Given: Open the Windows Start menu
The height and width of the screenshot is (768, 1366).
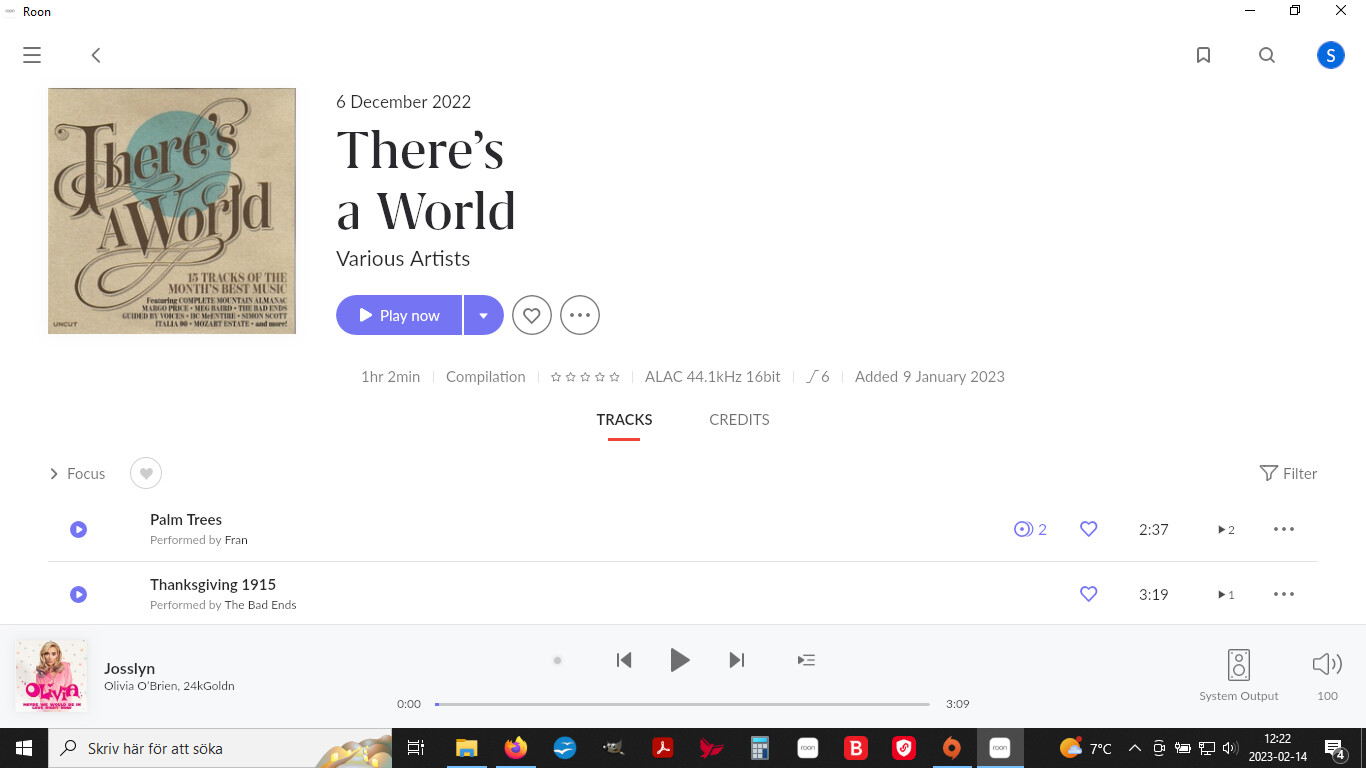Looking at the screenshot, I should [23, 748].
